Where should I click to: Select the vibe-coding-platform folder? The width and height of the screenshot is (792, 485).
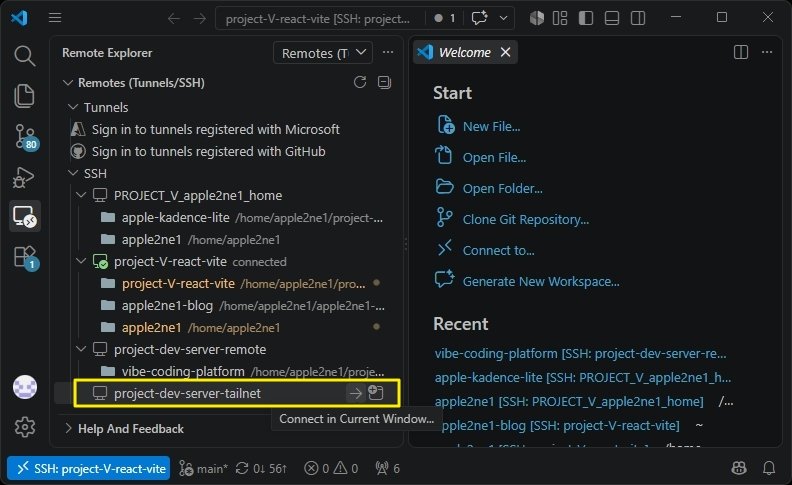coord(183,371)
